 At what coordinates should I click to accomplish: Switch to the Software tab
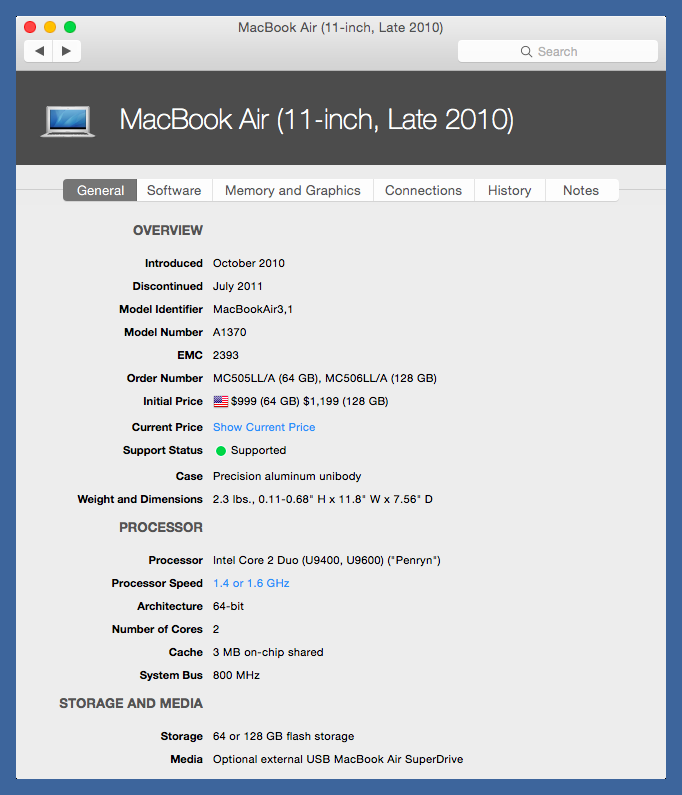point(174,190)
